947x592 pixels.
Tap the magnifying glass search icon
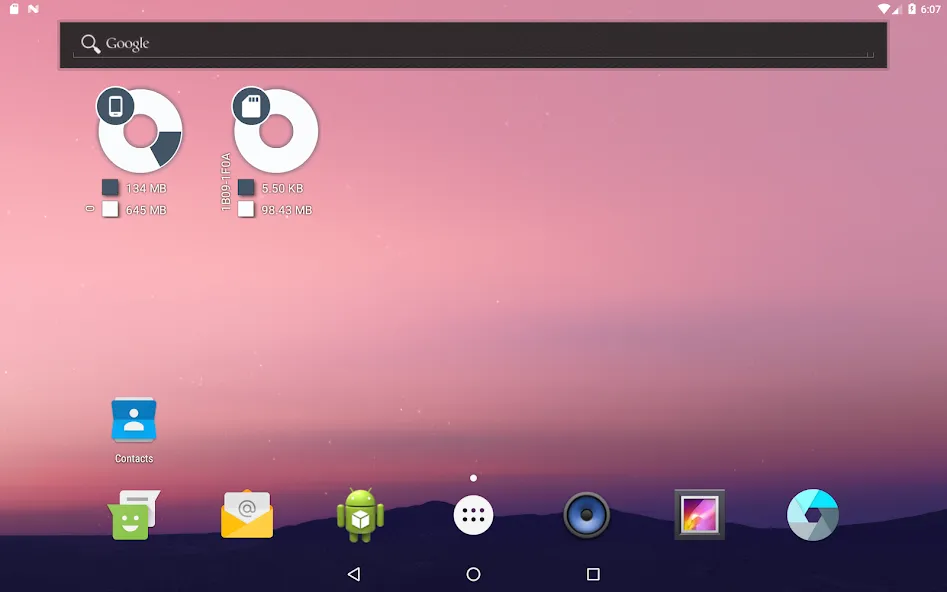(x=91, y=43)
